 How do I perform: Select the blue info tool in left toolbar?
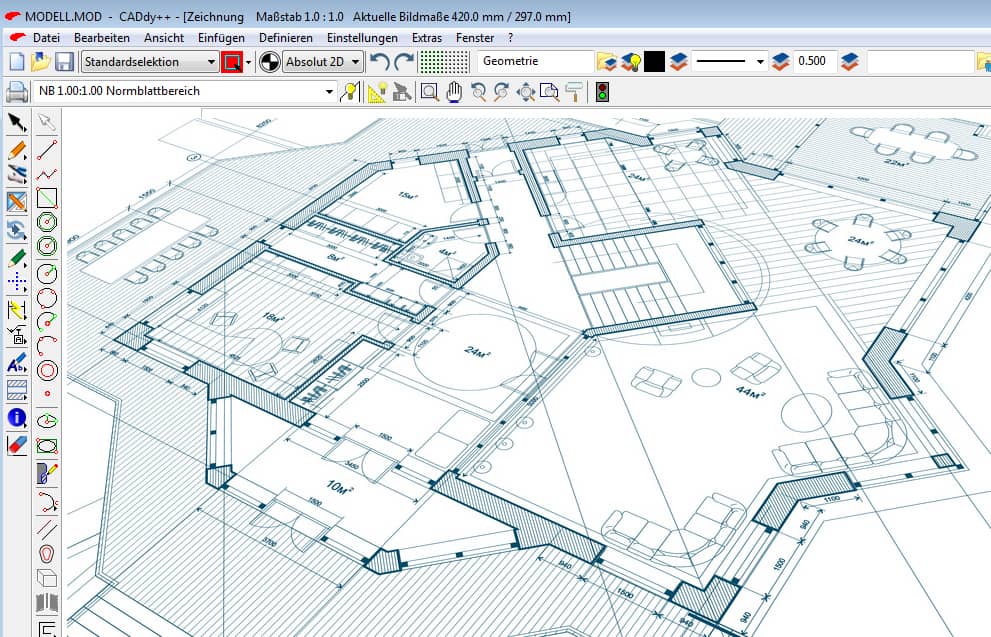[16, 418]
